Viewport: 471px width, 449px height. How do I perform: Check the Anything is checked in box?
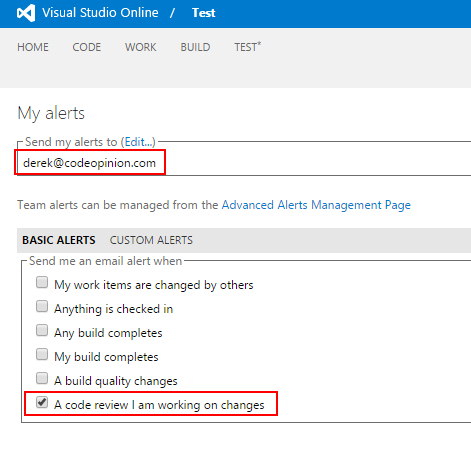click(42, 306)
